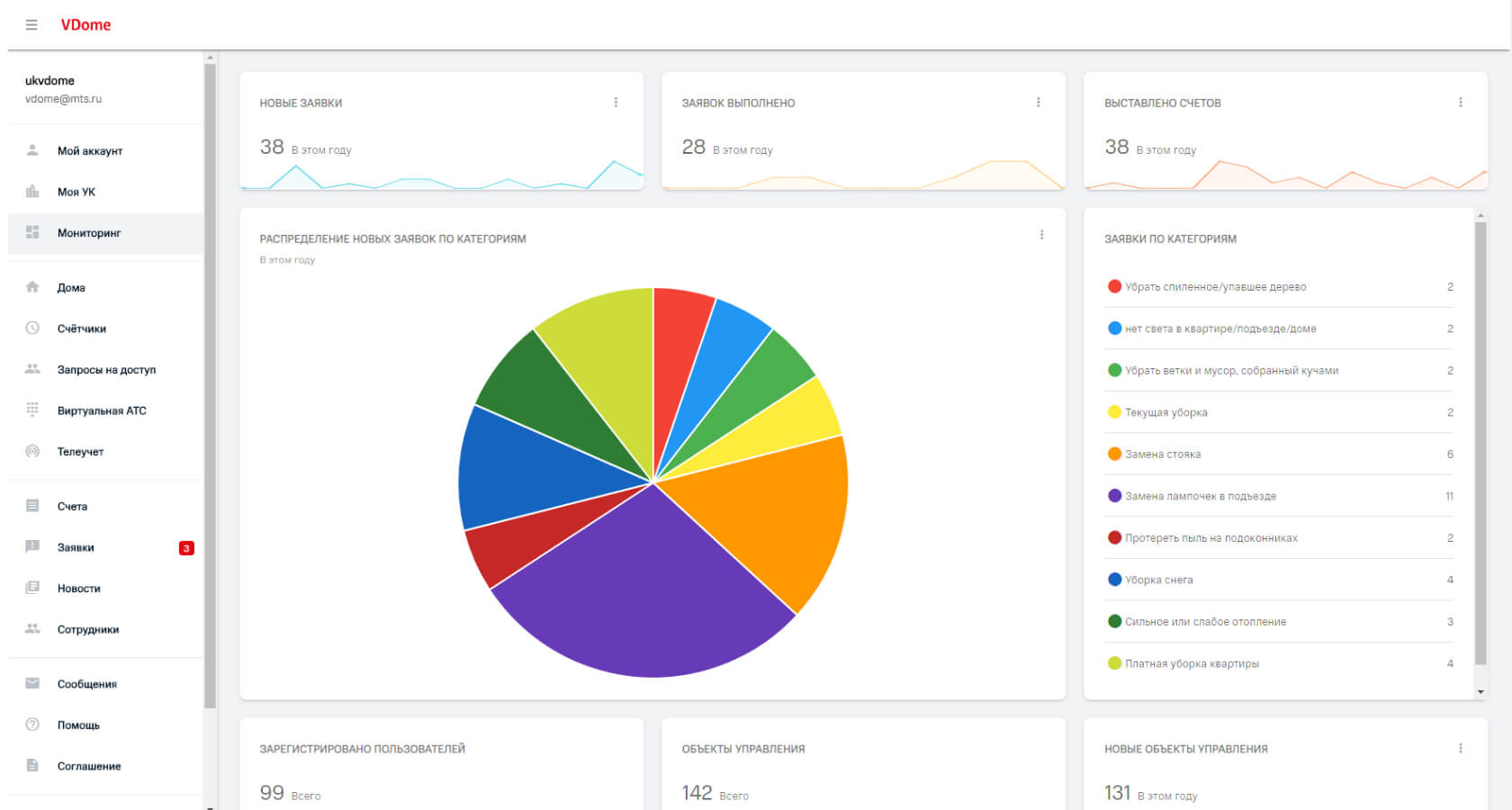This screenshot has width=1512, height=810.
Task: Open Новые объекты управления options menu
Action: 1460,748
